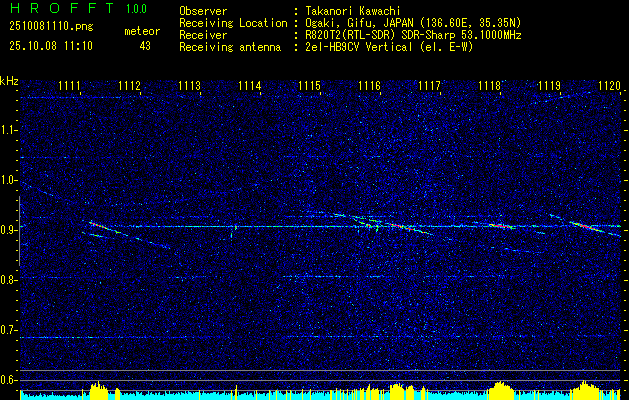Click time marker 1116

point(369,86)
